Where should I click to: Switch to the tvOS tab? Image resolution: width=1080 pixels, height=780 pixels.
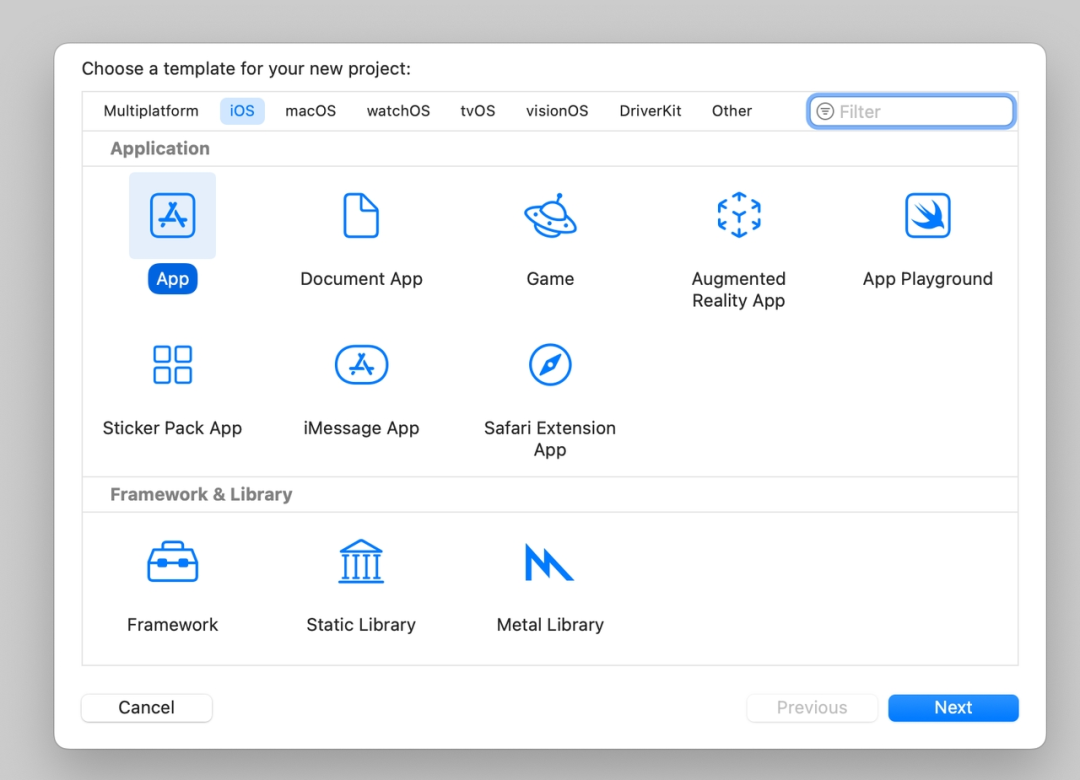coord(478,111)
